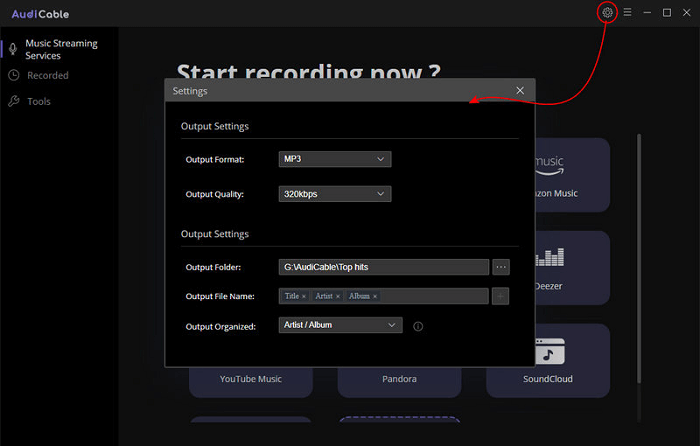This screenshot has height=446, width=700.
Task: Add a file name tag with plus button
Action: tap(501, 296)
